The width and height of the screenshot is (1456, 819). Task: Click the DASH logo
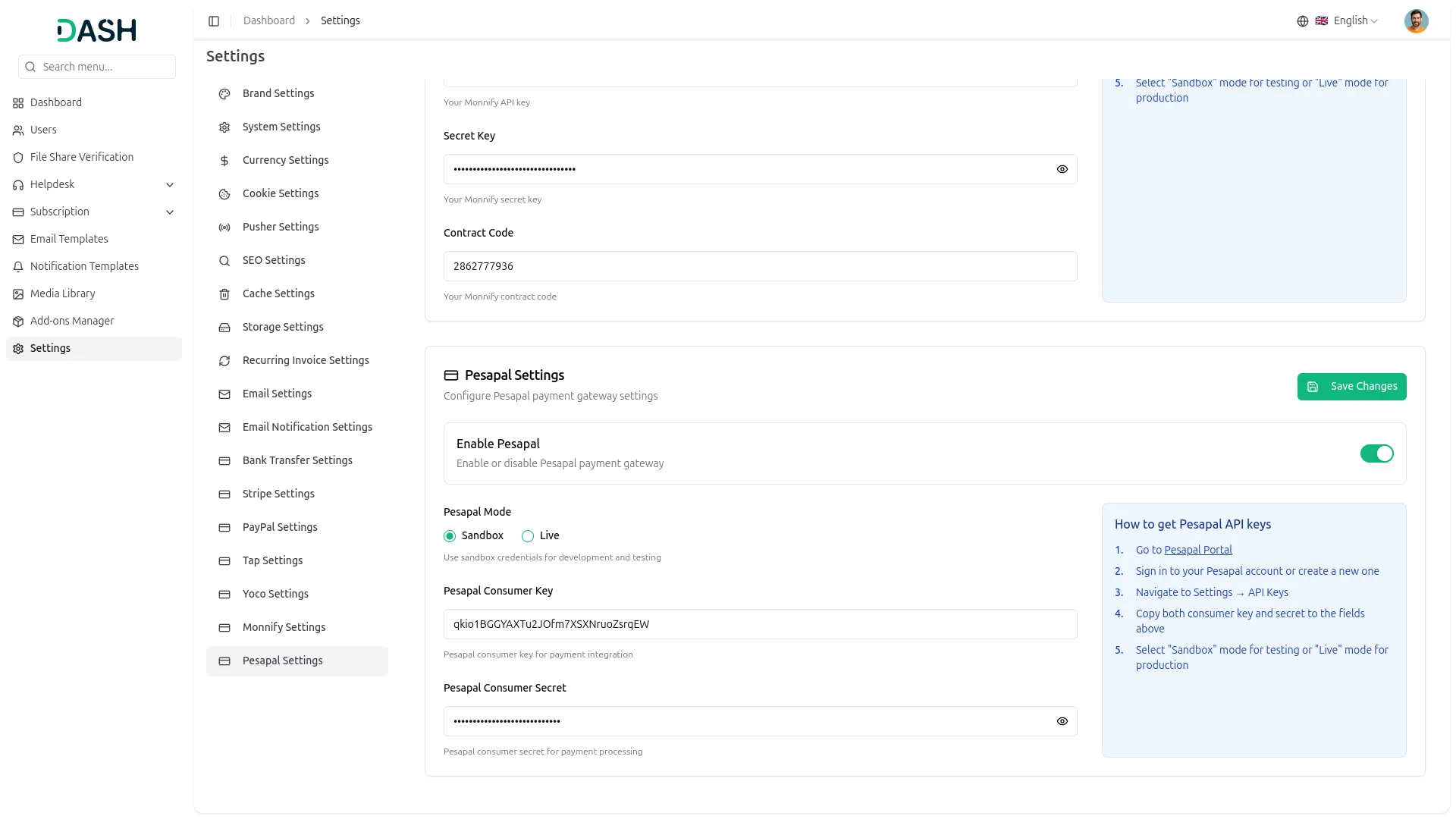97,30
